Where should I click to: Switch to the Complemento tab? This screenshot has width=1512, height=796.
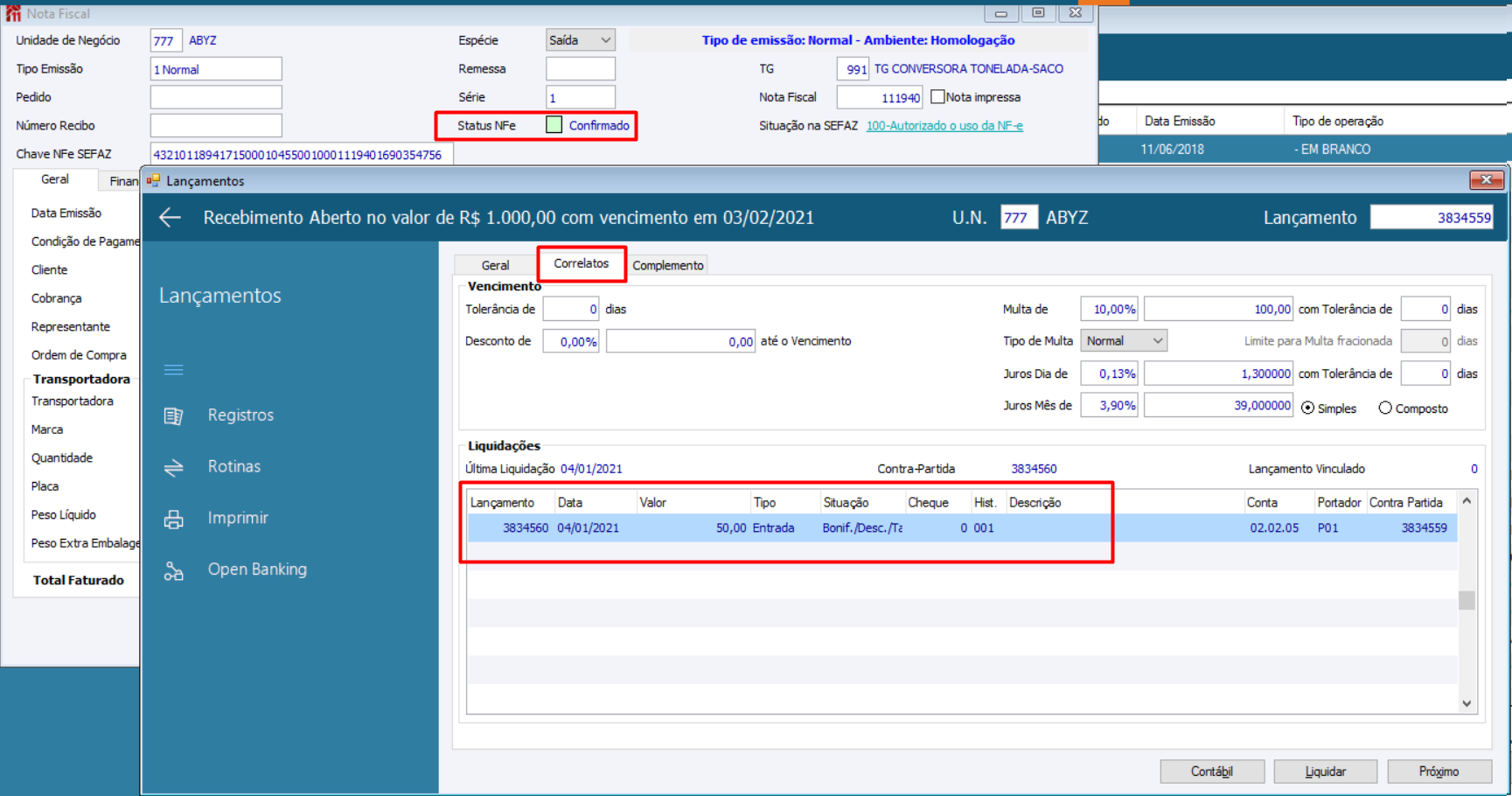coord(667,265)
